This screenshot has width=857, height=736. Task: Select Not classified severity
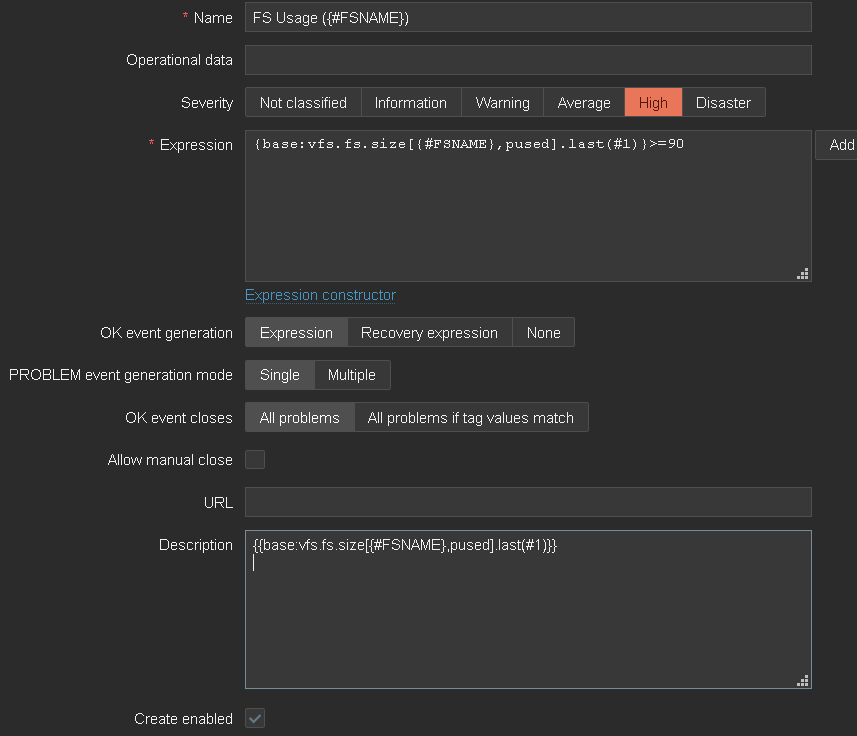pyautogui.click(x=303, y=103)
